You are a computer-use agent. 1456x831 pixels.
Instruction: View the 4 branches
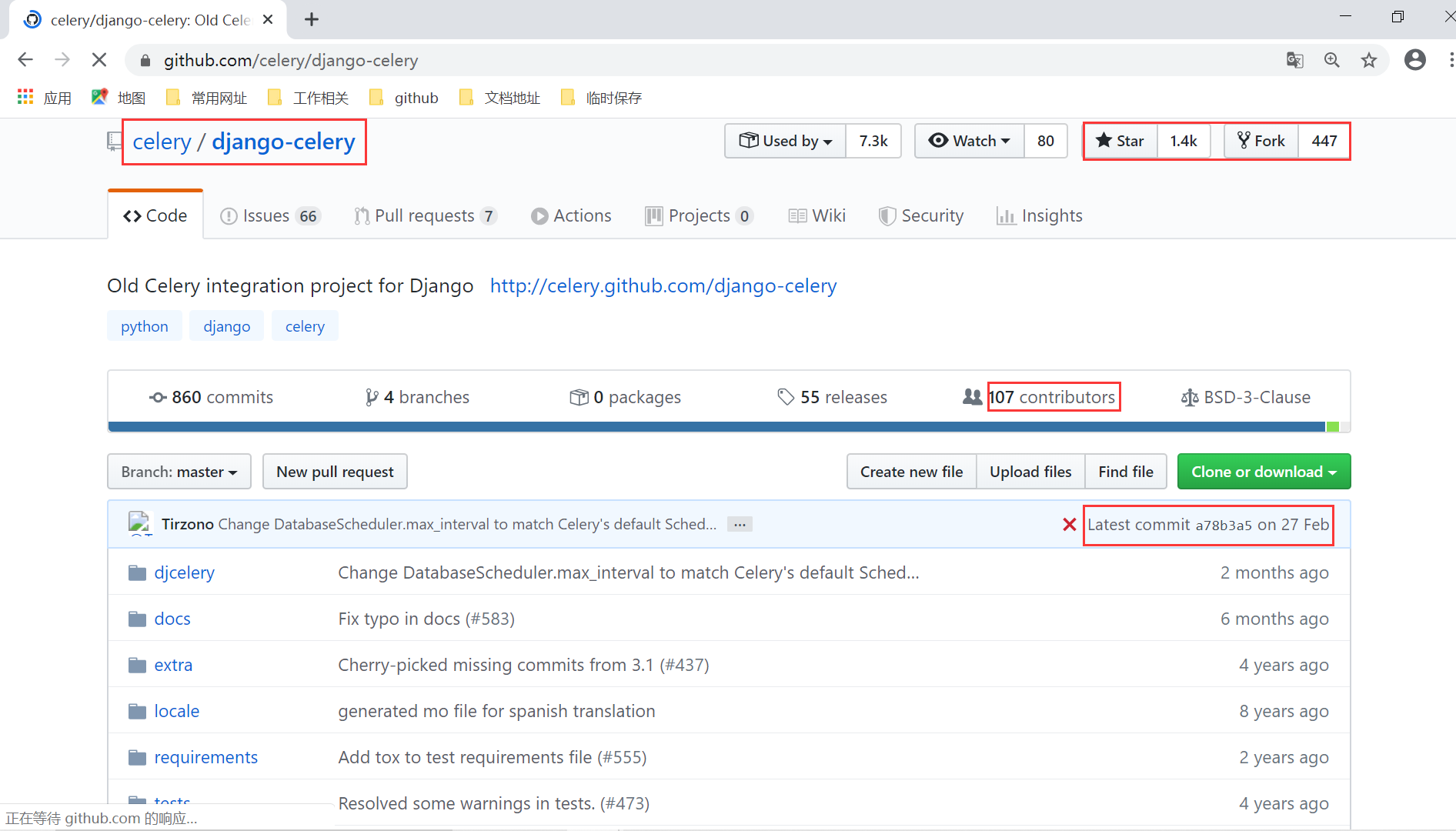[417, 397]
